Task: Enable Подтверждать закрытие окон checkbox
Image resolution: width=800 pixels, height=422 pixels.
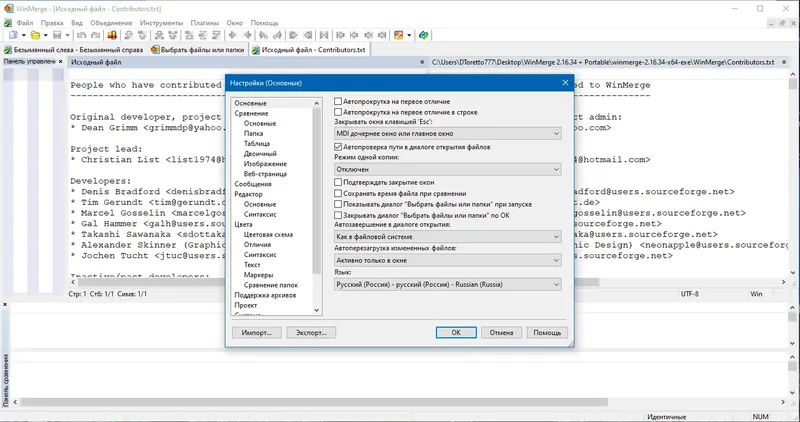Action: (x=338, y=182)
